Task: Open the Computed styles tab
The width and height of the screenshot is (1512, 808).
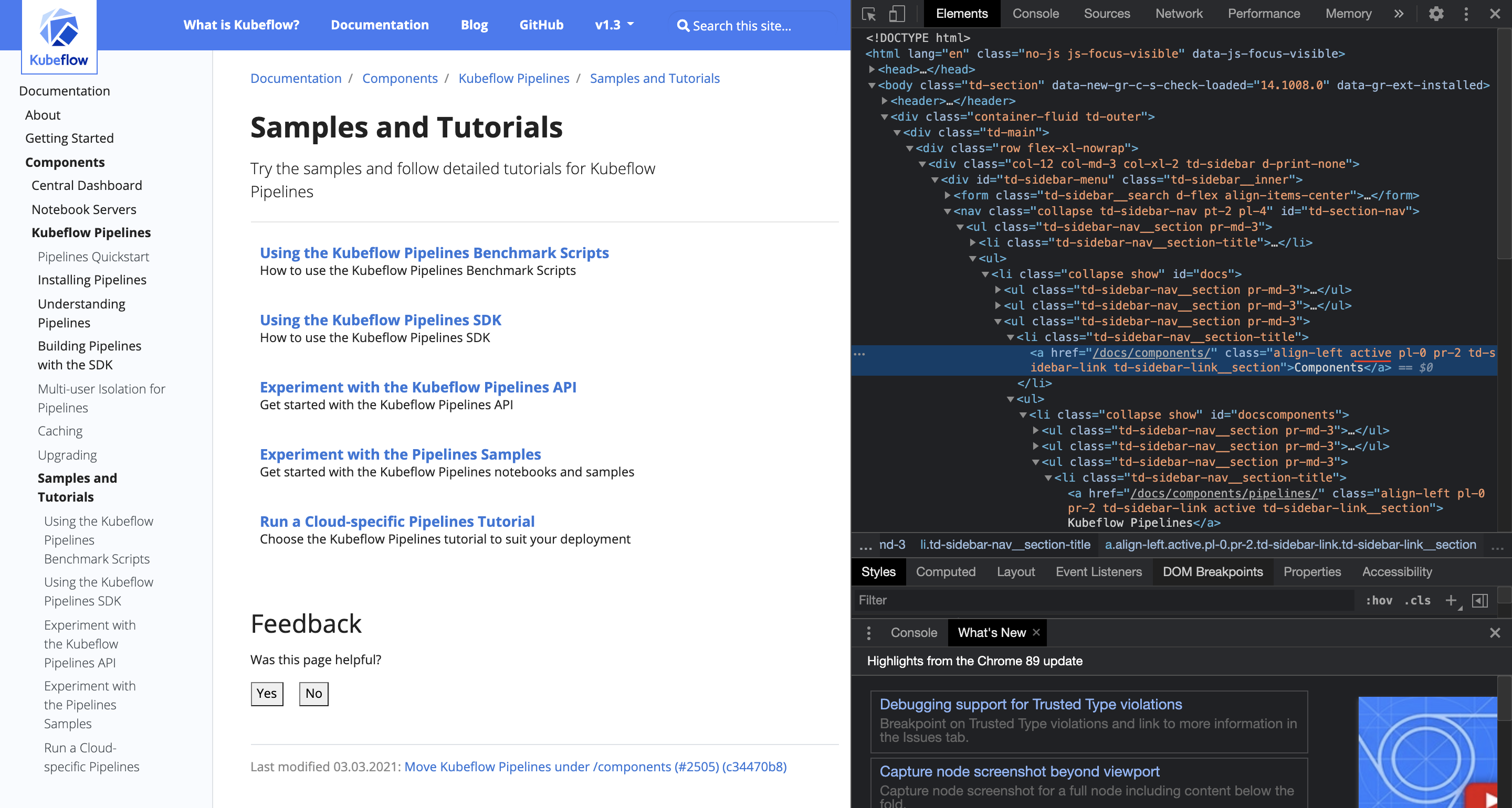Action: point(946,571)
